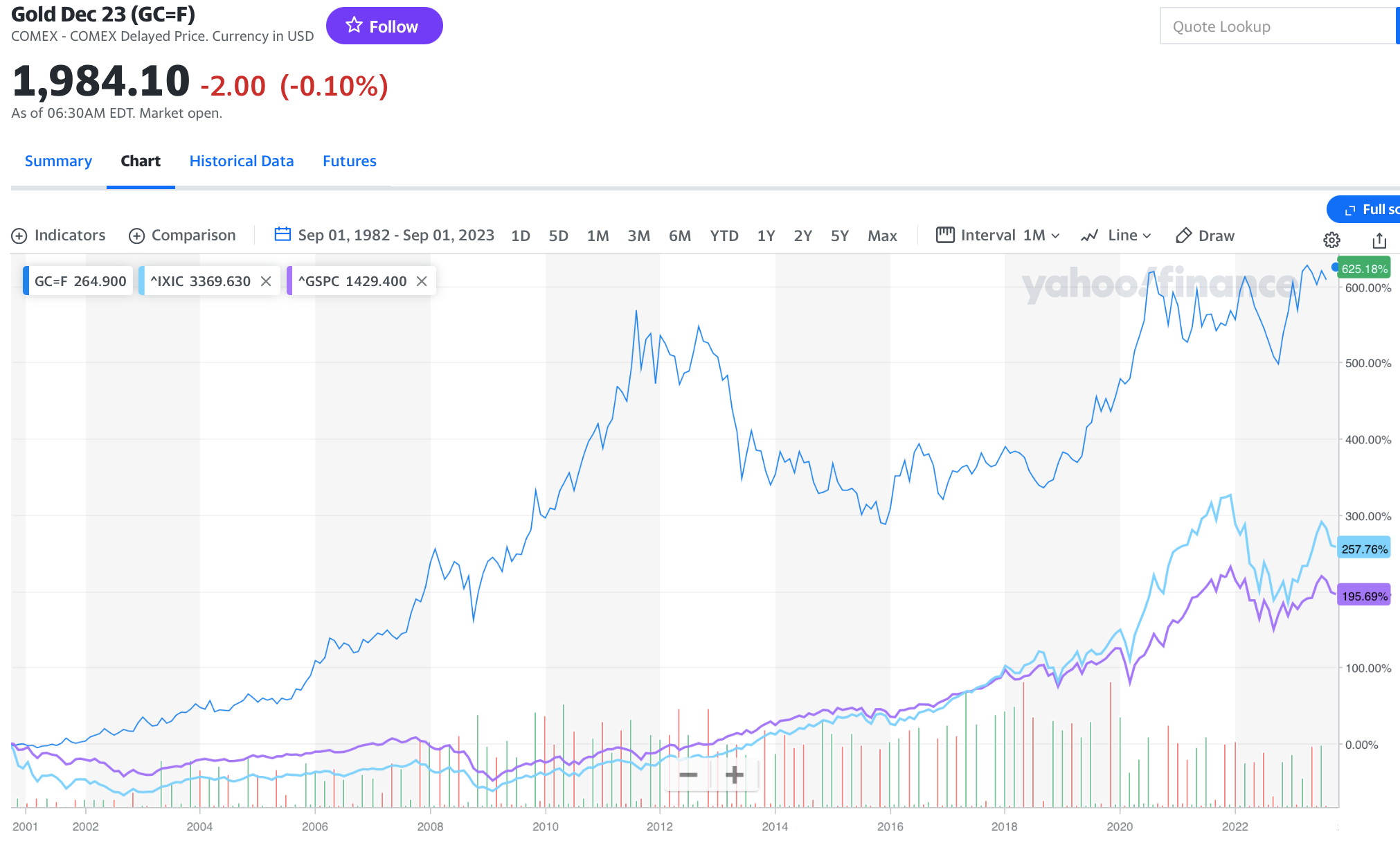Open chart settings gear icon
This screenshot has height=841, width=1400.
coord(1331,240)
